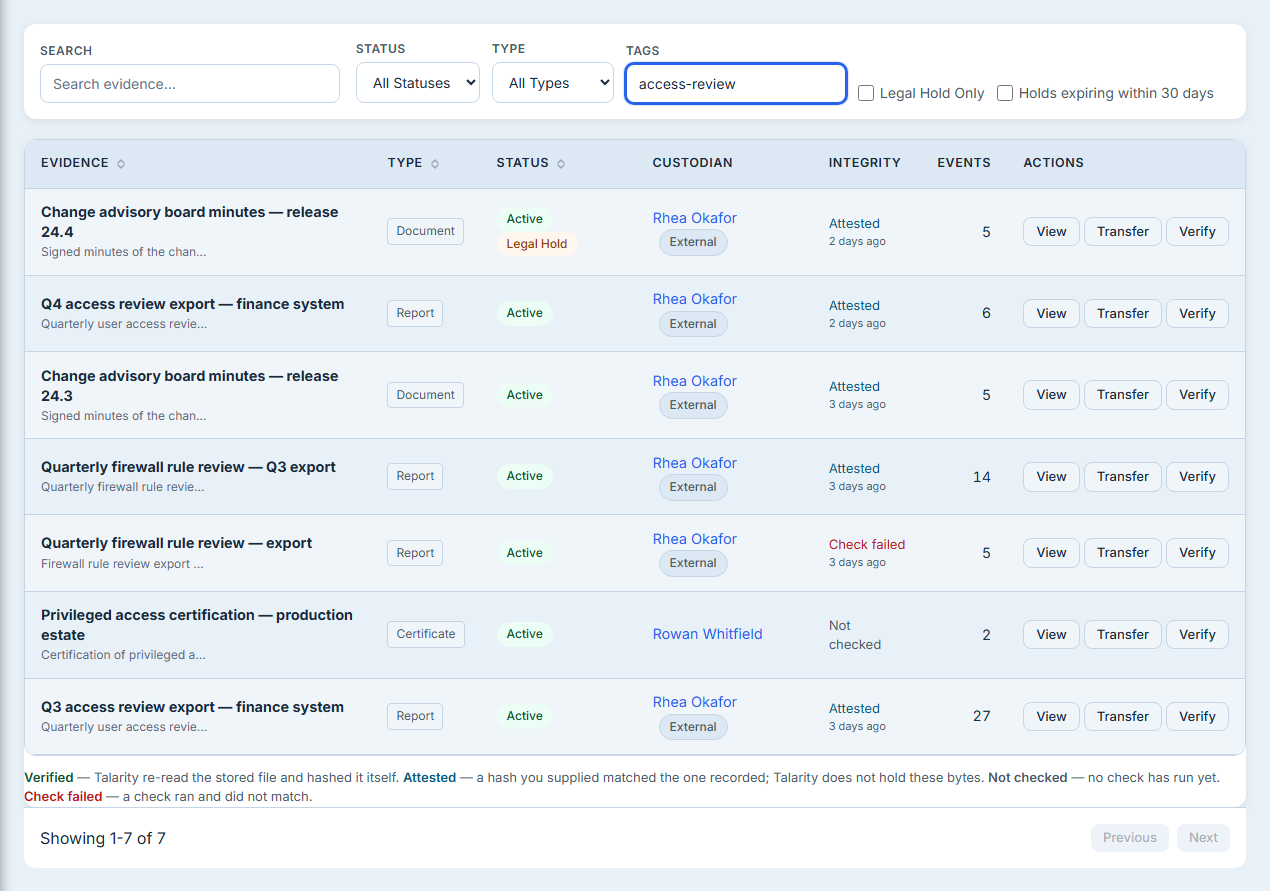Select title Q3 access review export — finance system
This screenshot has width=1270, height=891.
click(192, 707)
